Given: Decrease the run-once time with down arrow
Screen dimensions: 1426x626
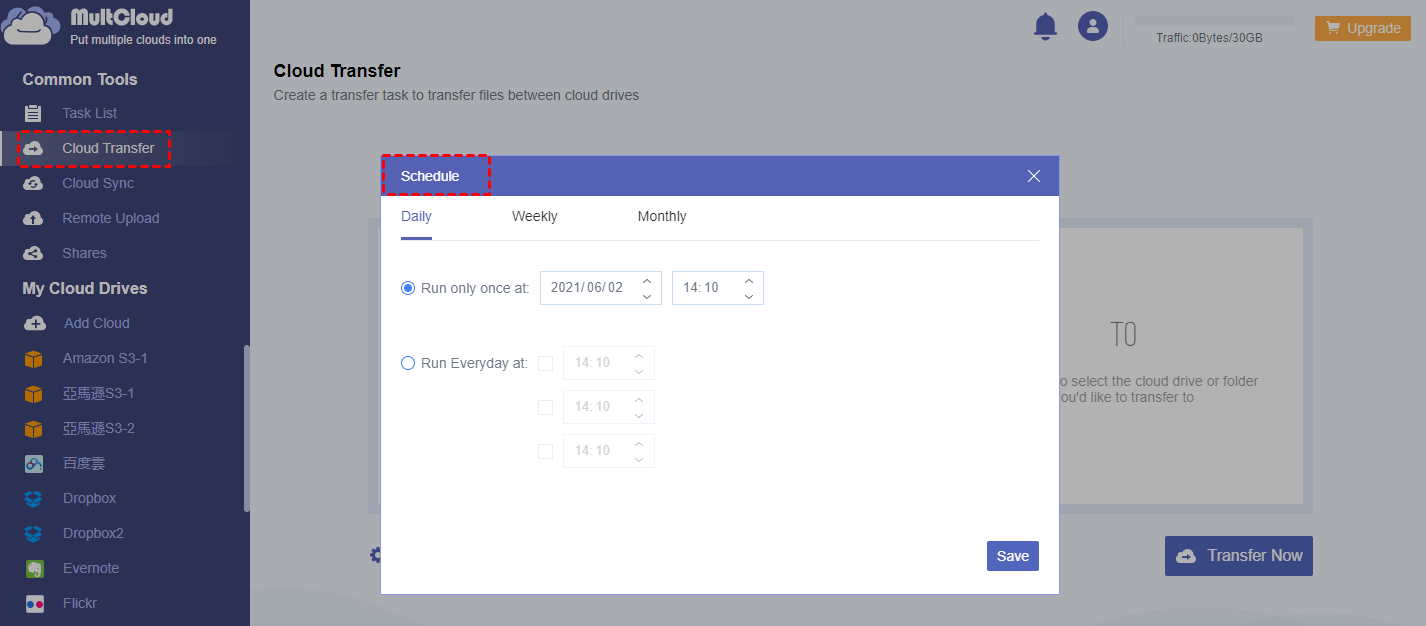Looking at the screenshot, I should pyautogui.click(x=749, y=296).
